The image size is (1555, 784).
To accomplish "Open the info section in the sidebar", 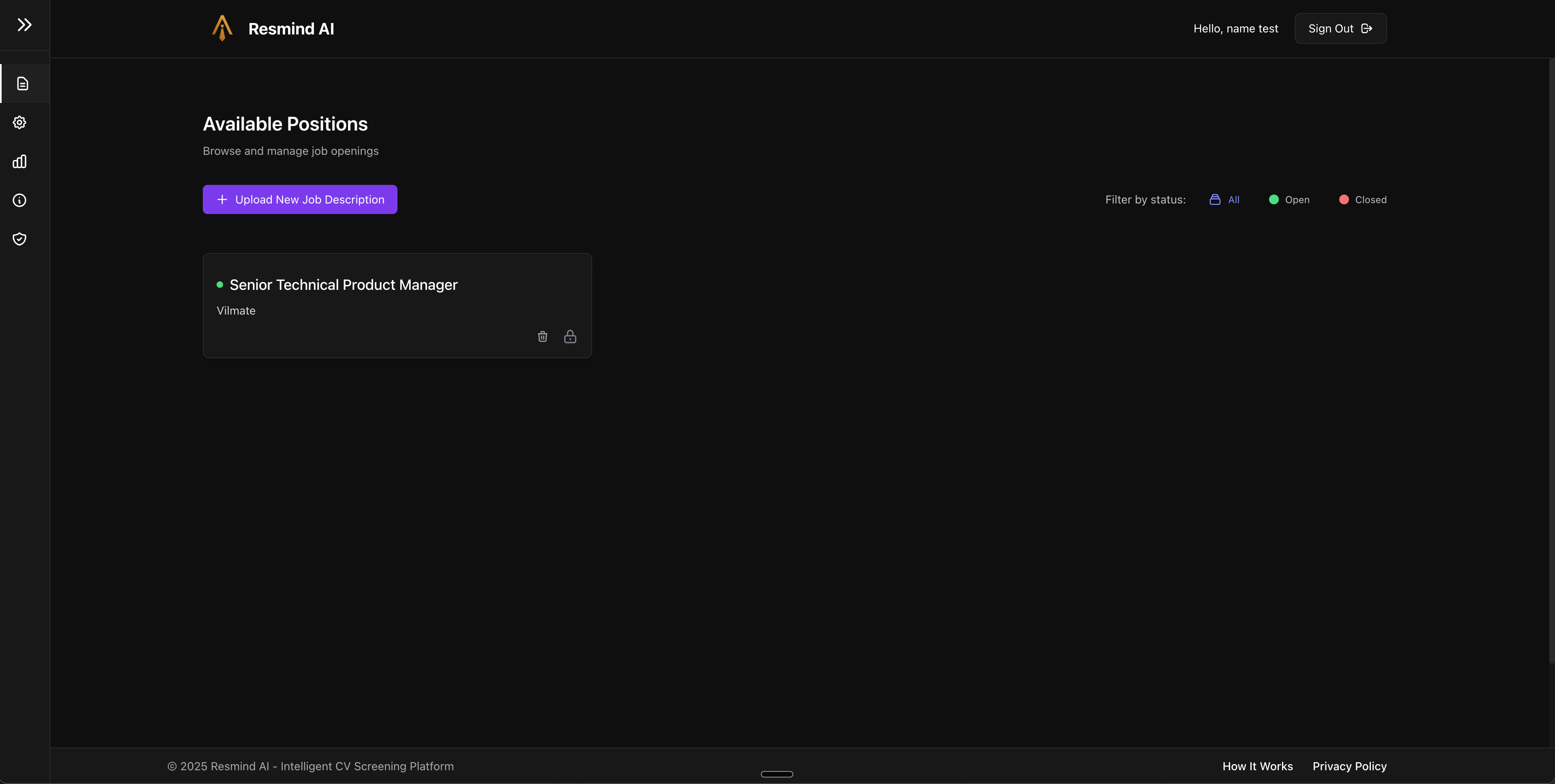I will pyautogui.click(x=19, y=200).
